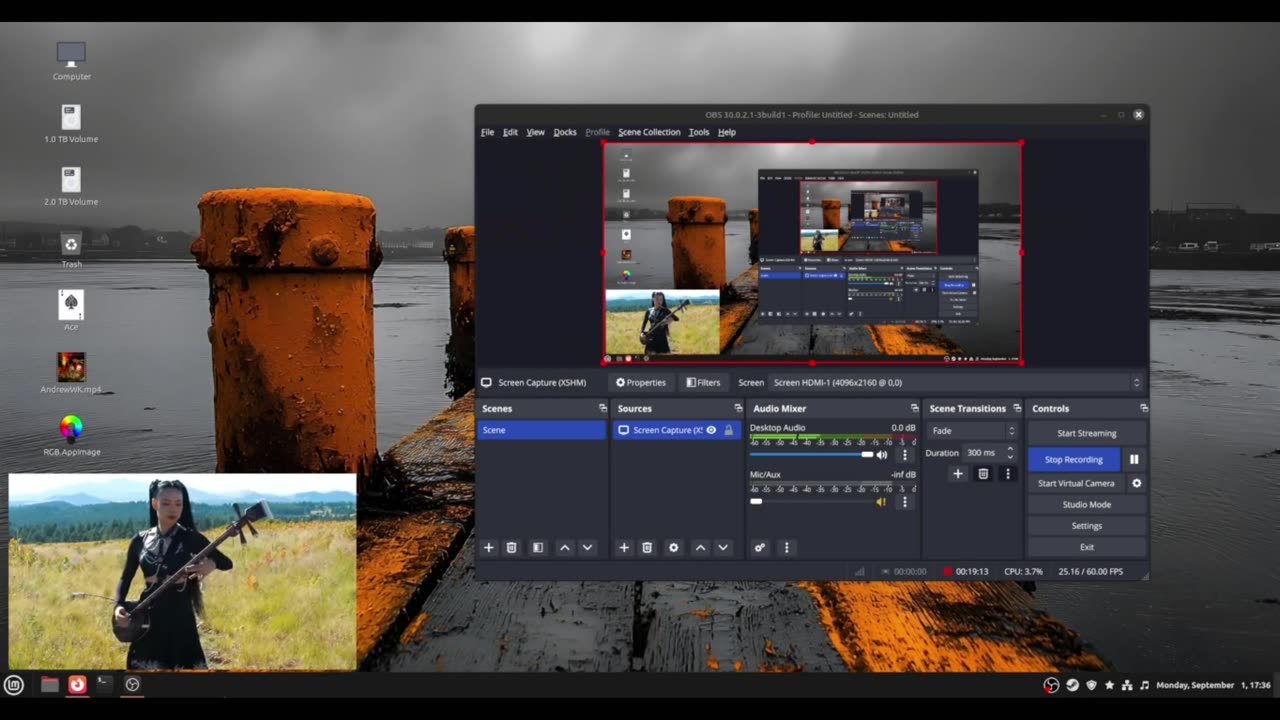Mute Desktop Audio speaker icon
This screenshot has width=1280, height=720.
point(882,455)
